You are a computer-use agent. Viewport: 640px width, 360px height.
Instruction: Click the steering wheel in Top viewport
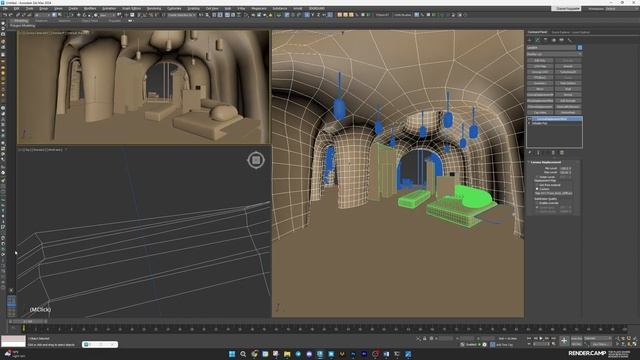(256, 160)
